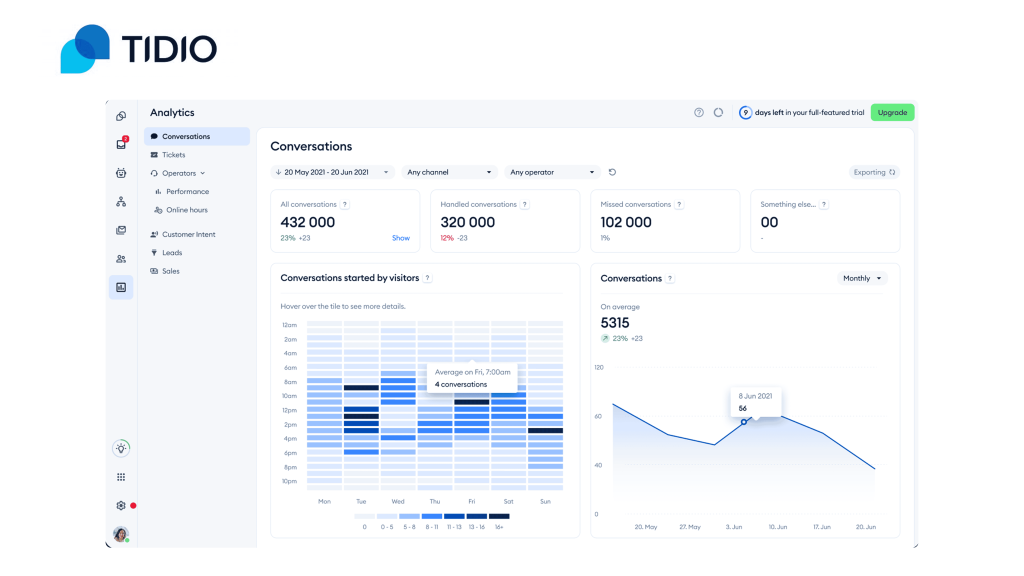Open the chatbot icon in the left rail

tap(121, 173)
